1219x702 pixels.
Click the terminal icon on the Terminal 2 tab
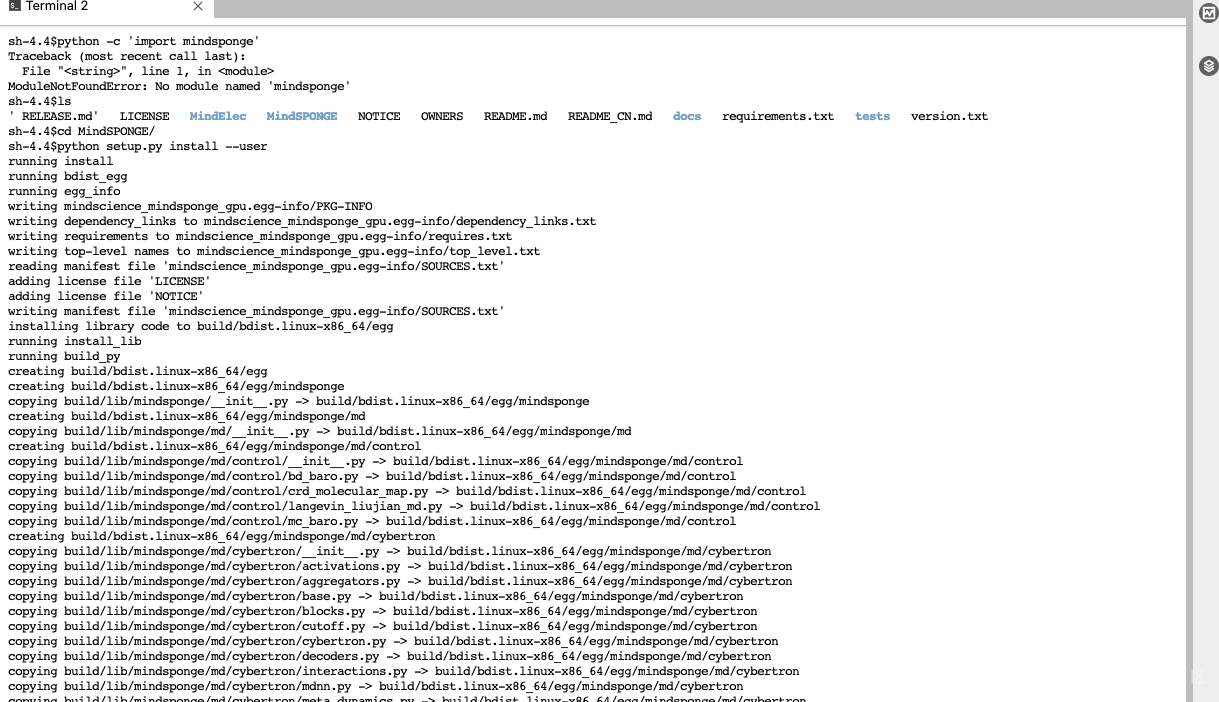(x=13, y=7)
